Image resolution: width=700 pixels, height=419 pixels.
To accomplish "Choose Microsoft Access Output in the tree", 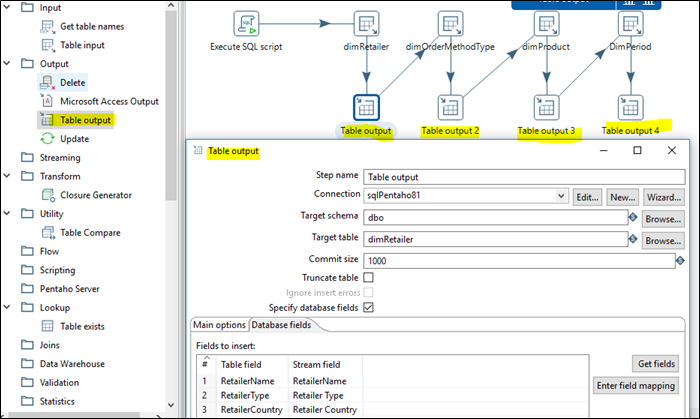I will [108, 101].
